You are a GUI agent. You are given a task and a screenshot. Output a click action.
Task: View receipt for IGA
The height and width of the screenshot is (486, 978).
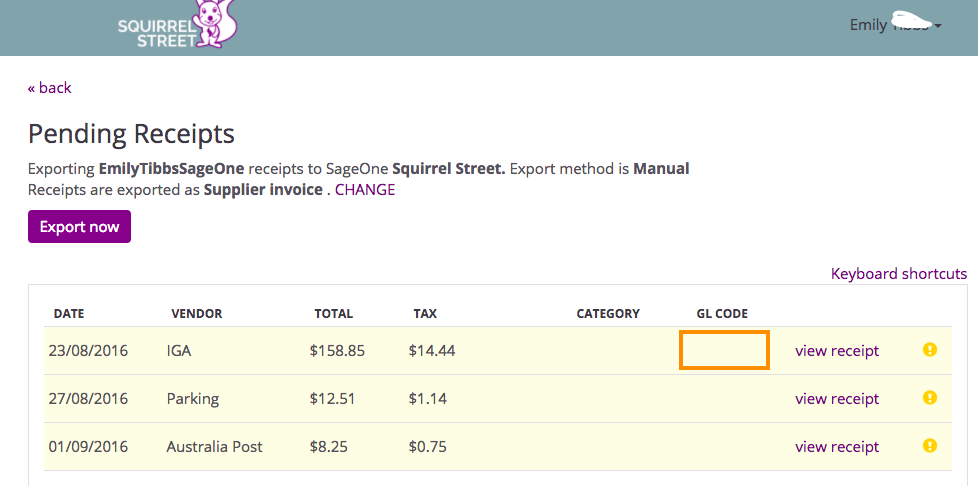pos(837,351)
